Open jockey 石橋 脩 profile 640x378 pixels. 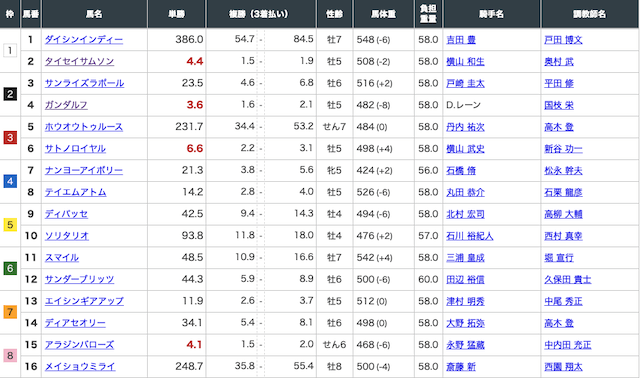461,170
